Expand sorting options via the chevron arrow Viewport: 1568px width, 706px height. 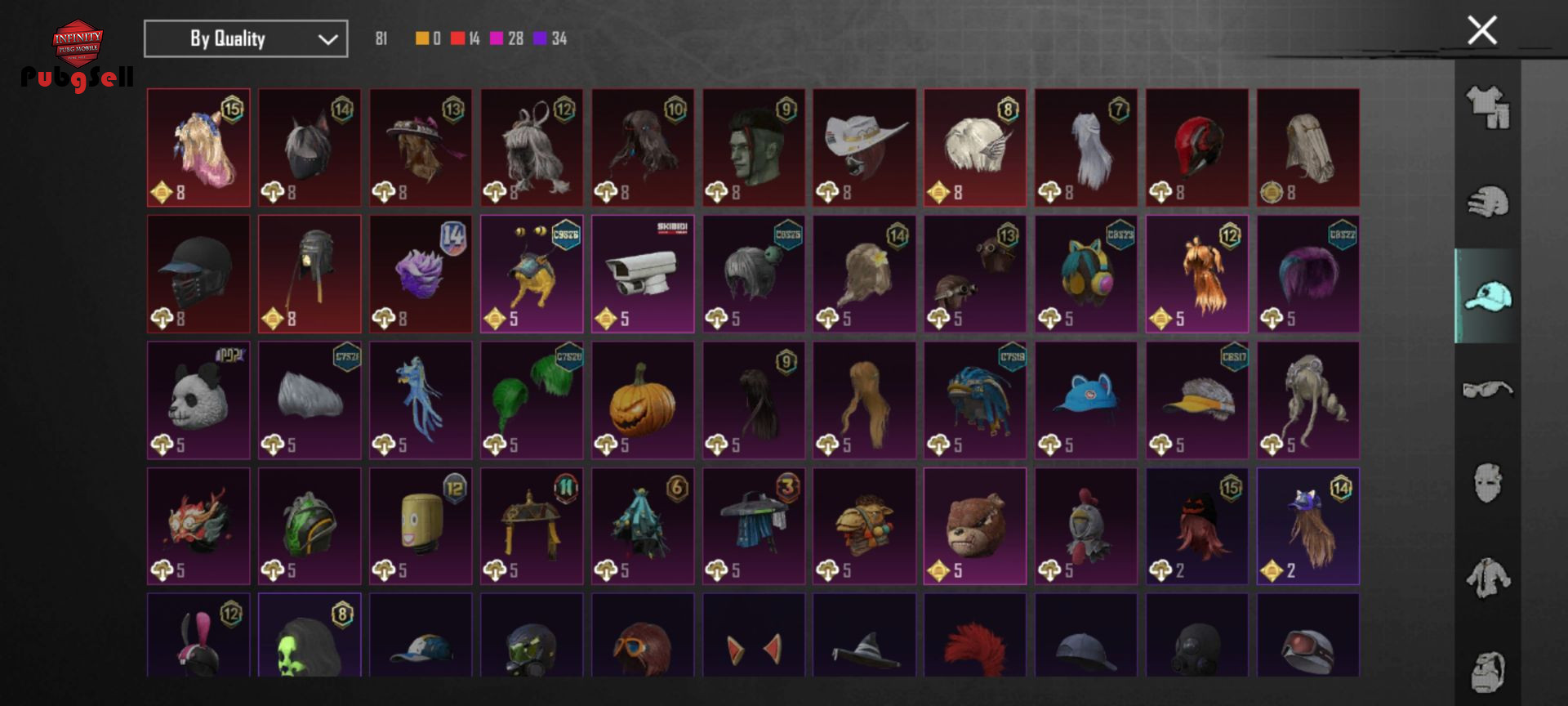pos(327,39)
